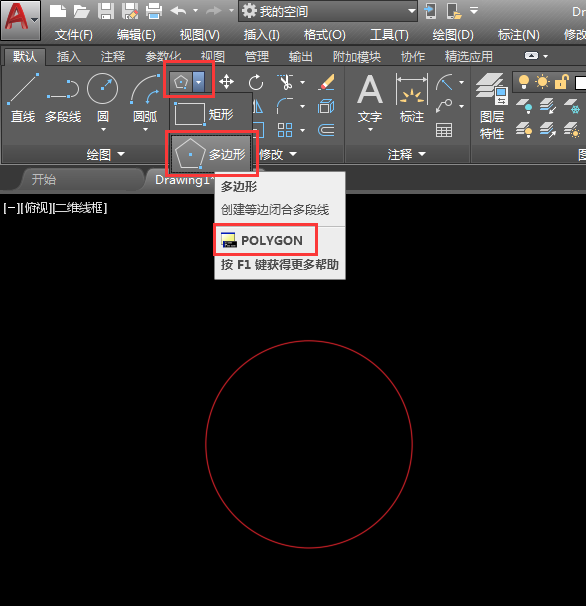Select the Offset tool icon
This screenshot has height=606, width=586.
(x=326, y=130)
